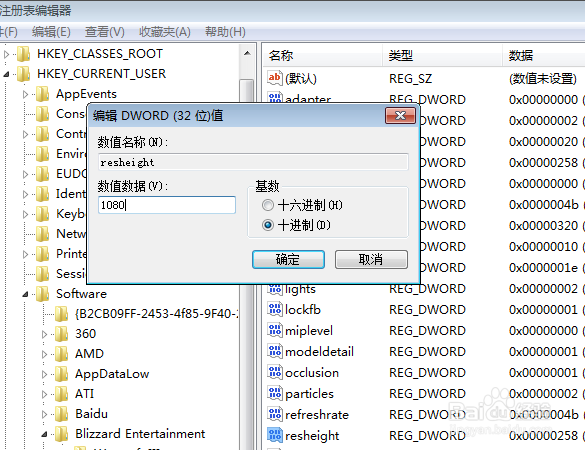Expand the AppEvents tree node
The height and width of the screenshot is (450, 585).
coord(25,94)
